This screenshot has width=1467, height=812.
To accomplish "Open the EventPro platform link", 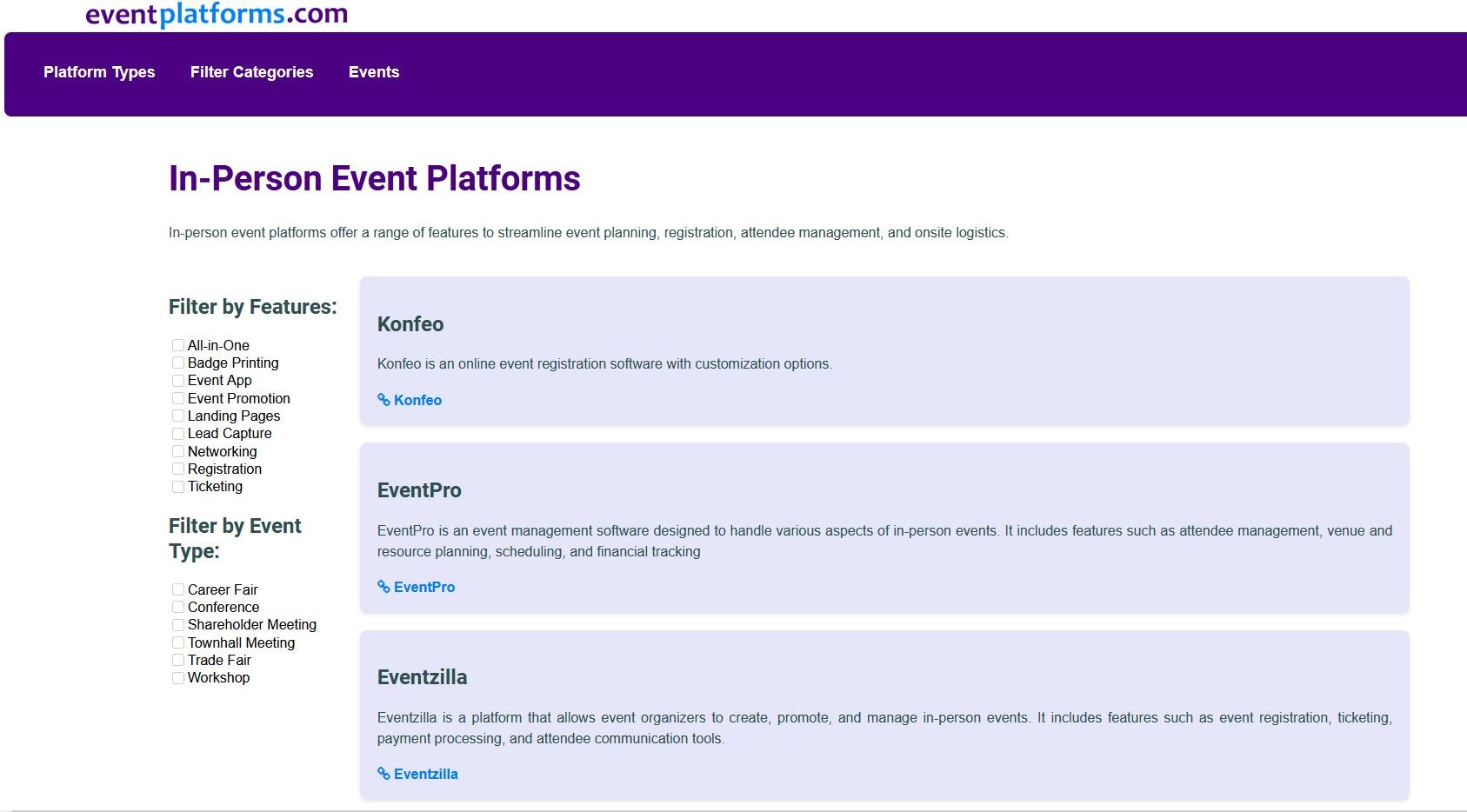I will tap(423, 587).
